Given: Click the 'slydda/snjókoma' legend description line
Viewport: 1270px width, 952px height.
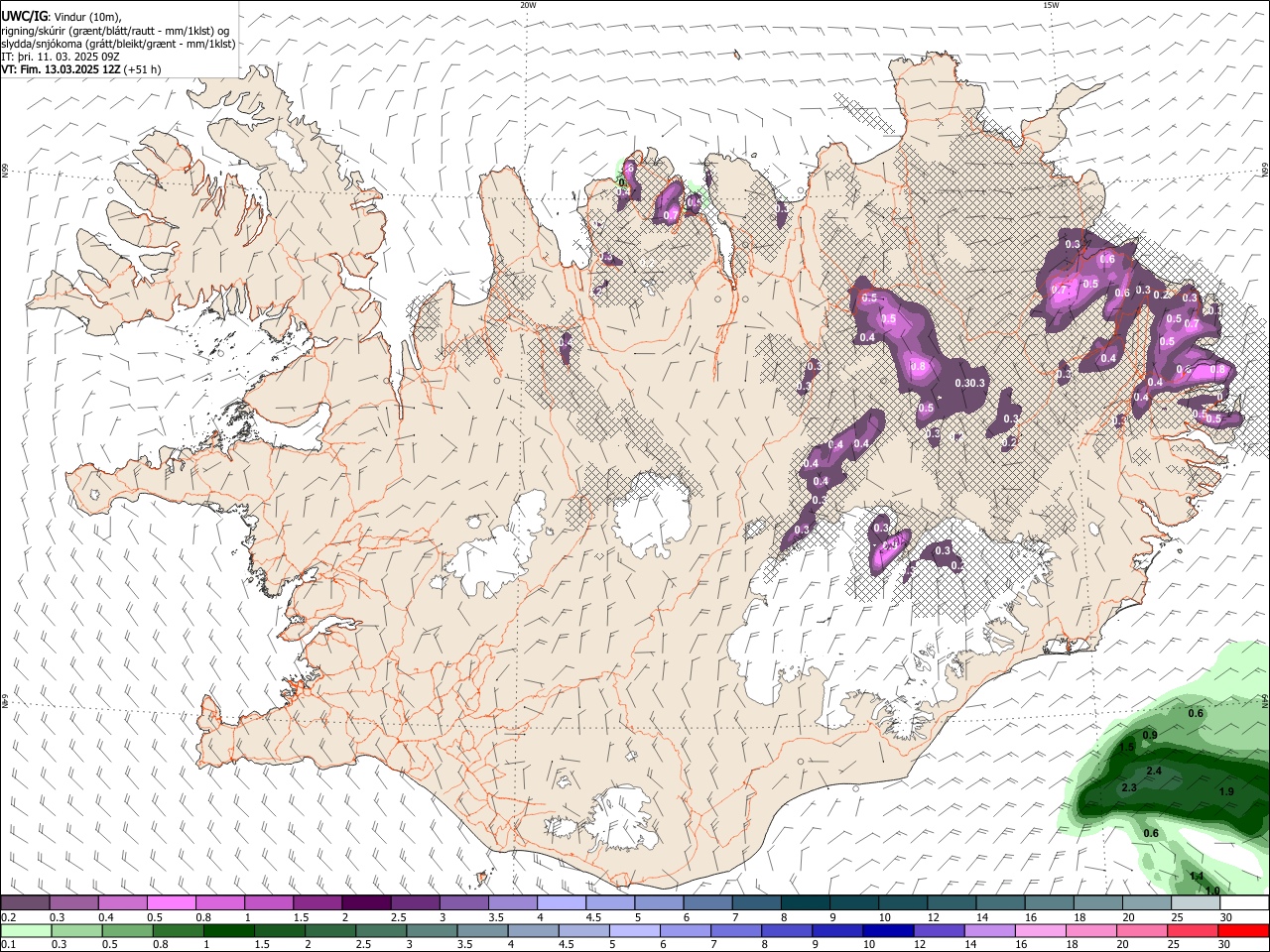Looking at the screenshot, I should (x=118, y=44).
